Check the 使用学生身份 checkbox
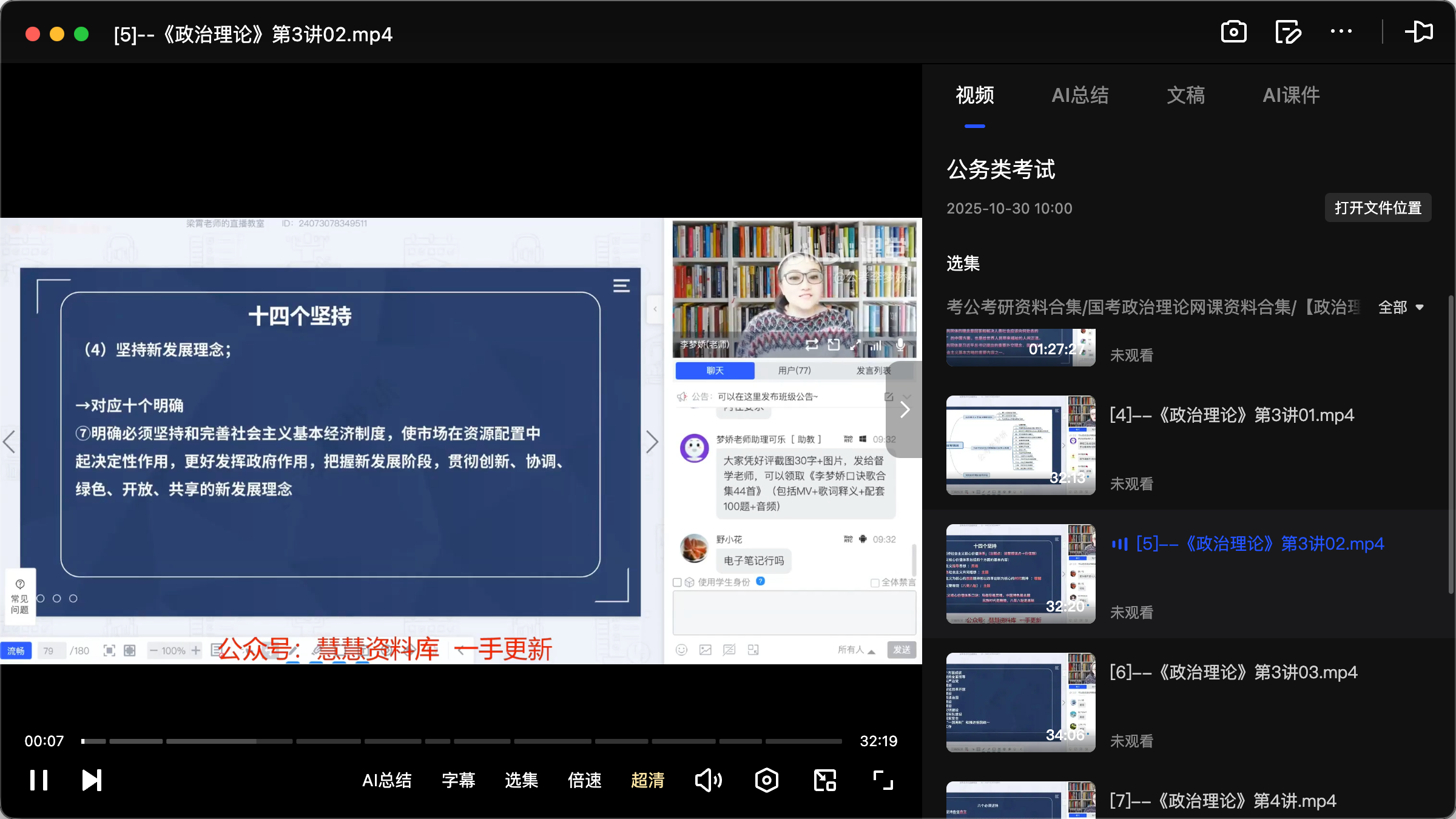This screenshot has height=819, width=1456. (678, 581)
